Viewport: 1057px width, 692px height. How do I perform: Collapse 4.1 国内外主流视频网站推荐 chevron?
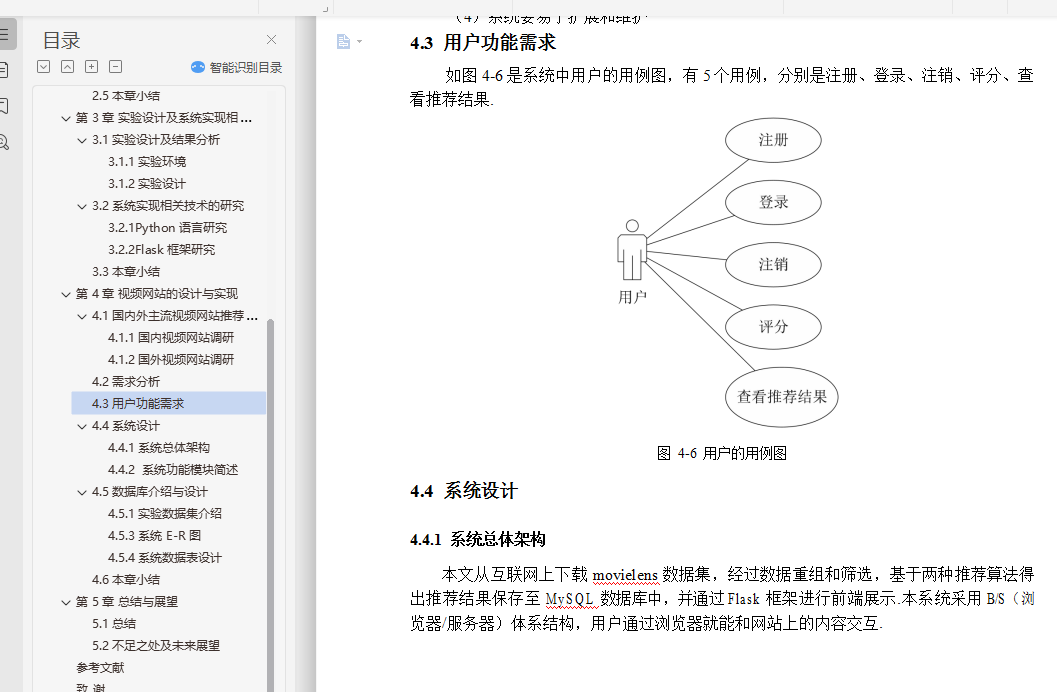[82, 316]
